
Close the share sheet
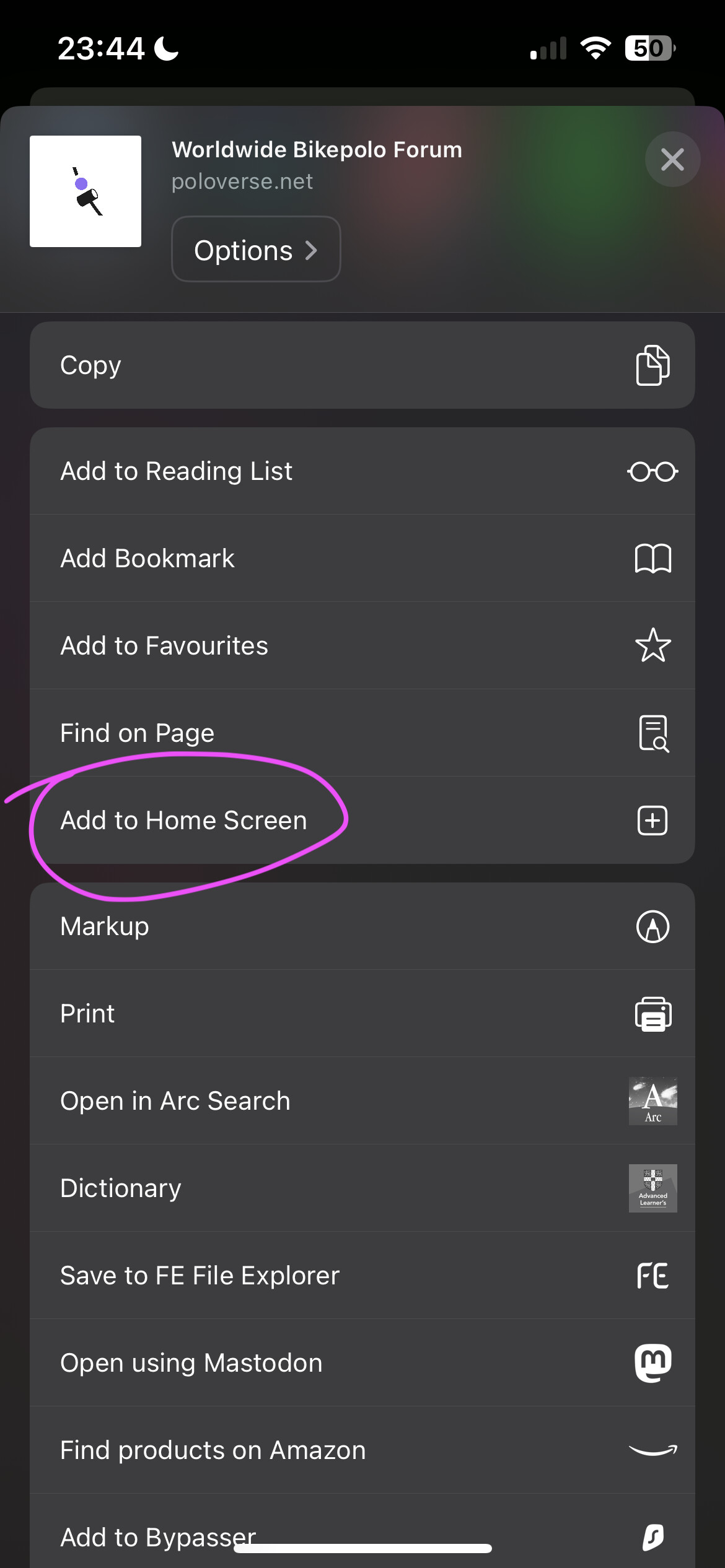(672, 159)
